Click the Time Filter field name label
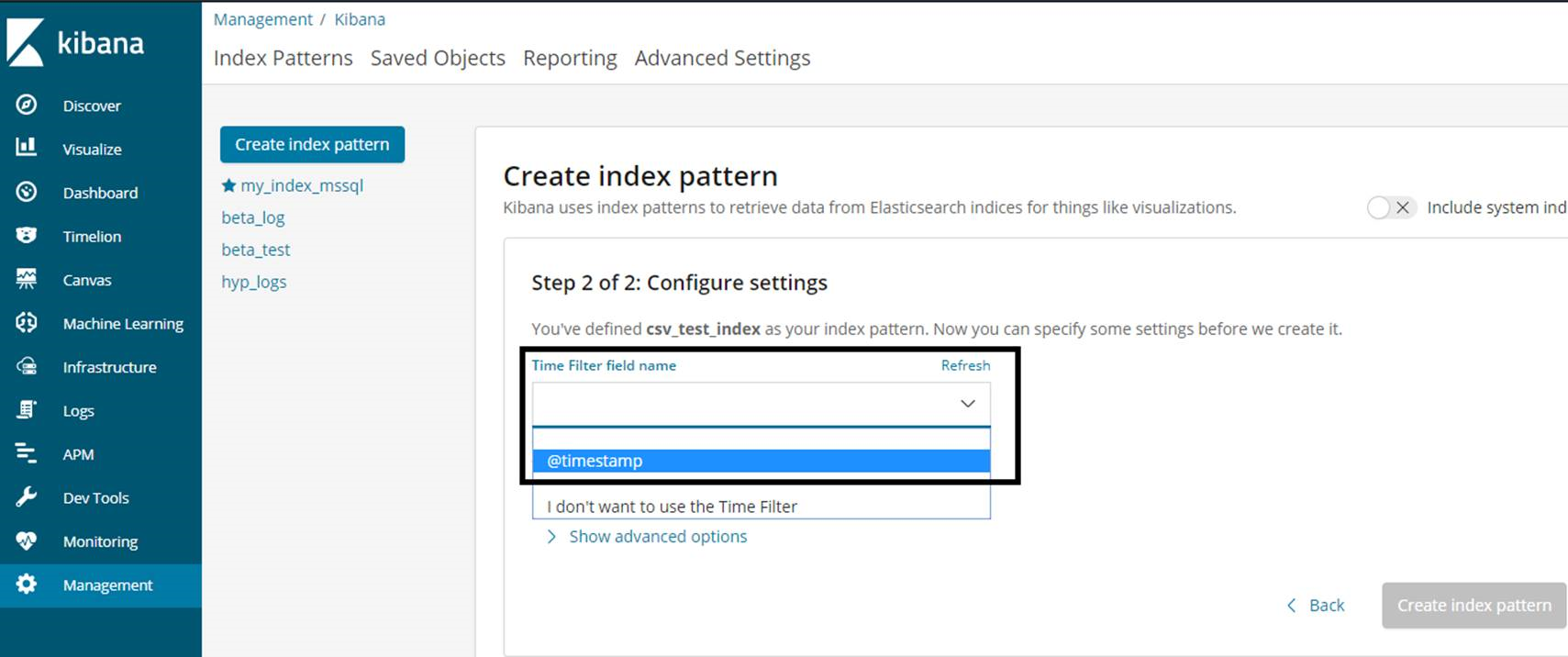This screenshot has height=657, width=1568. [604, 365]
